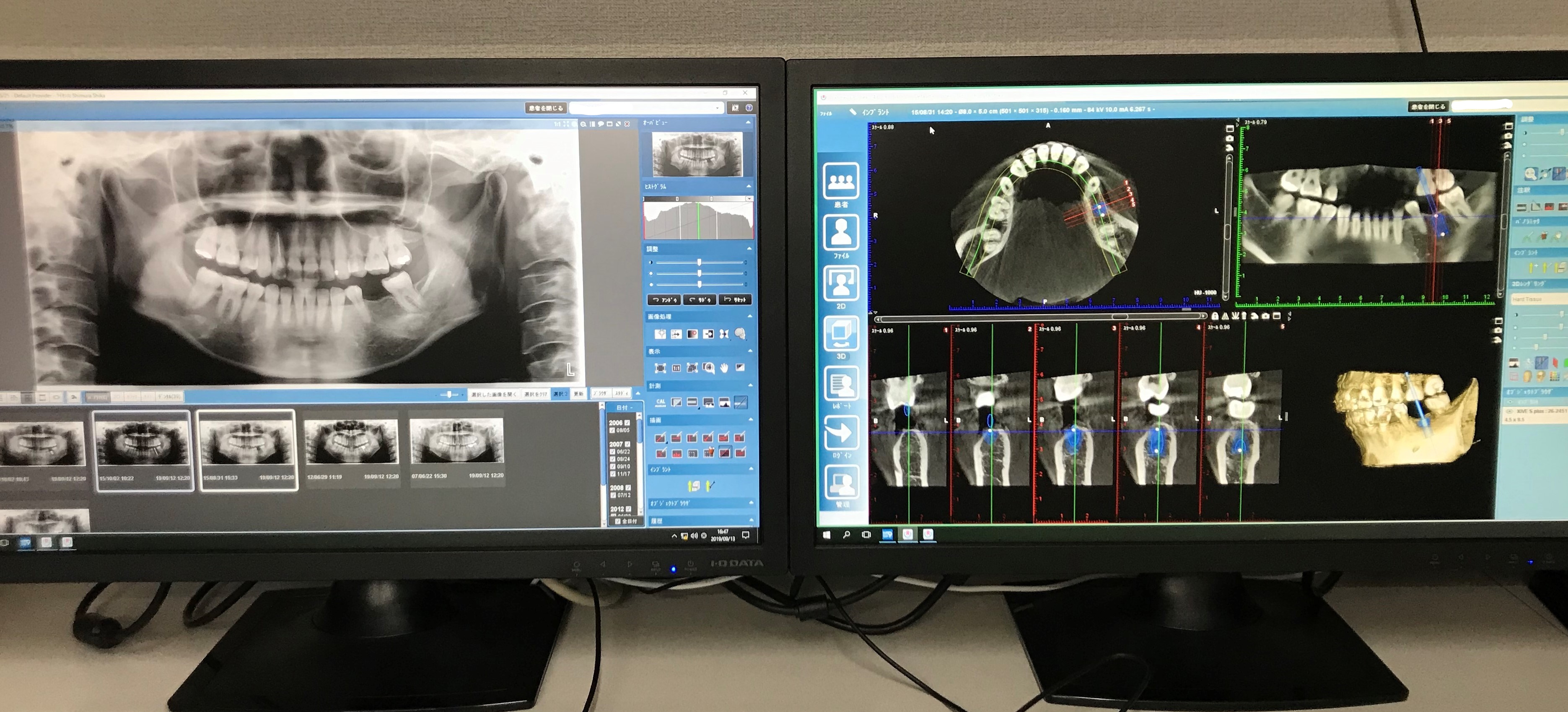Open the インプラント menu in CT viewer
Image resolution: width=1568 pixels, height=712 pixels.
point(875,112)
